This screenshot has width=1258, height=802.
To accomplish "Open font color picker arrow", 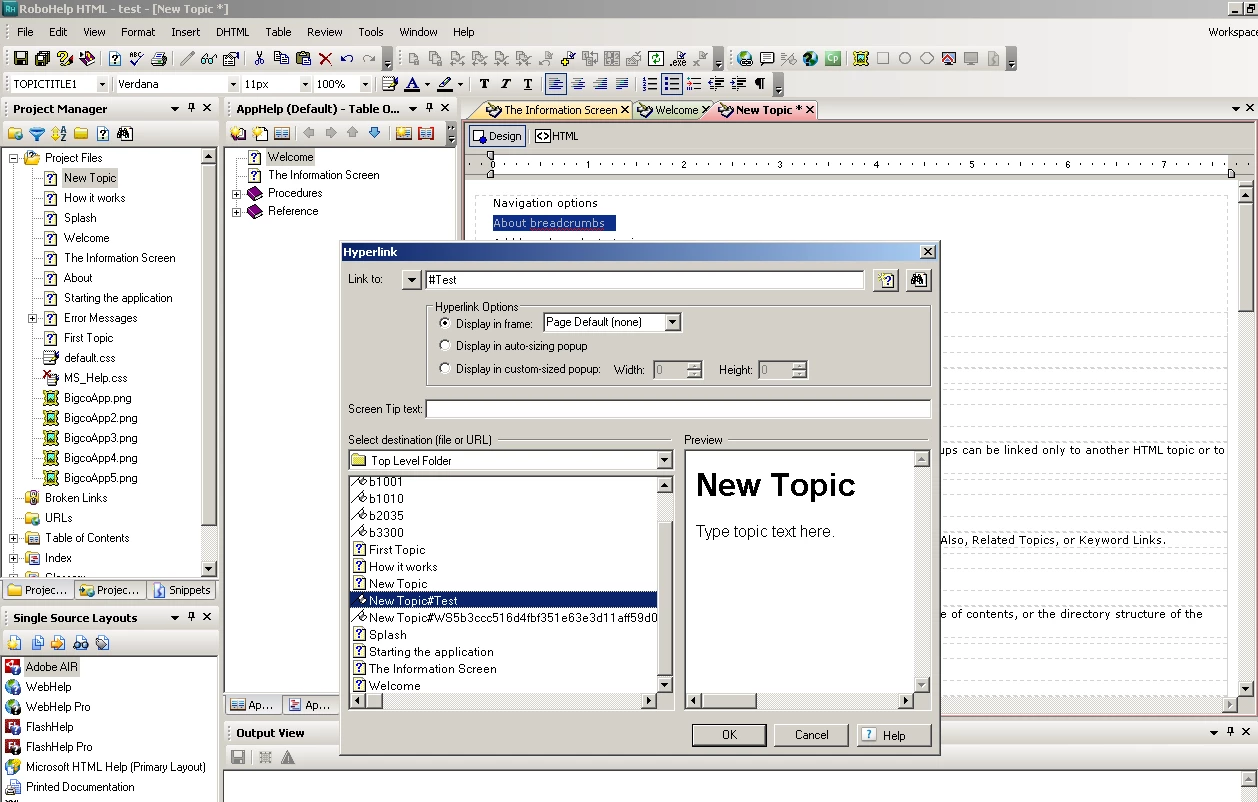I will coord(427,84).
